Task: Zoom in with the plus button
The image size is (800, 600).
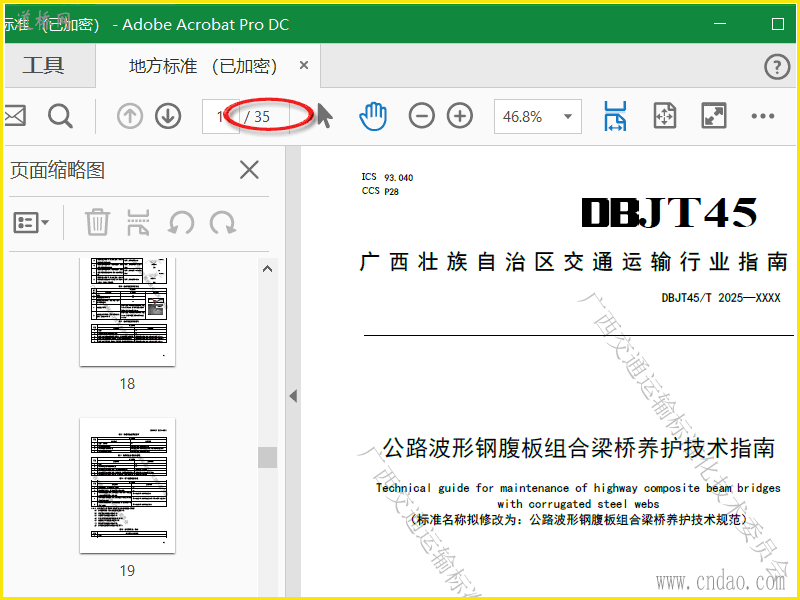Action: click(x=460, y=116)
